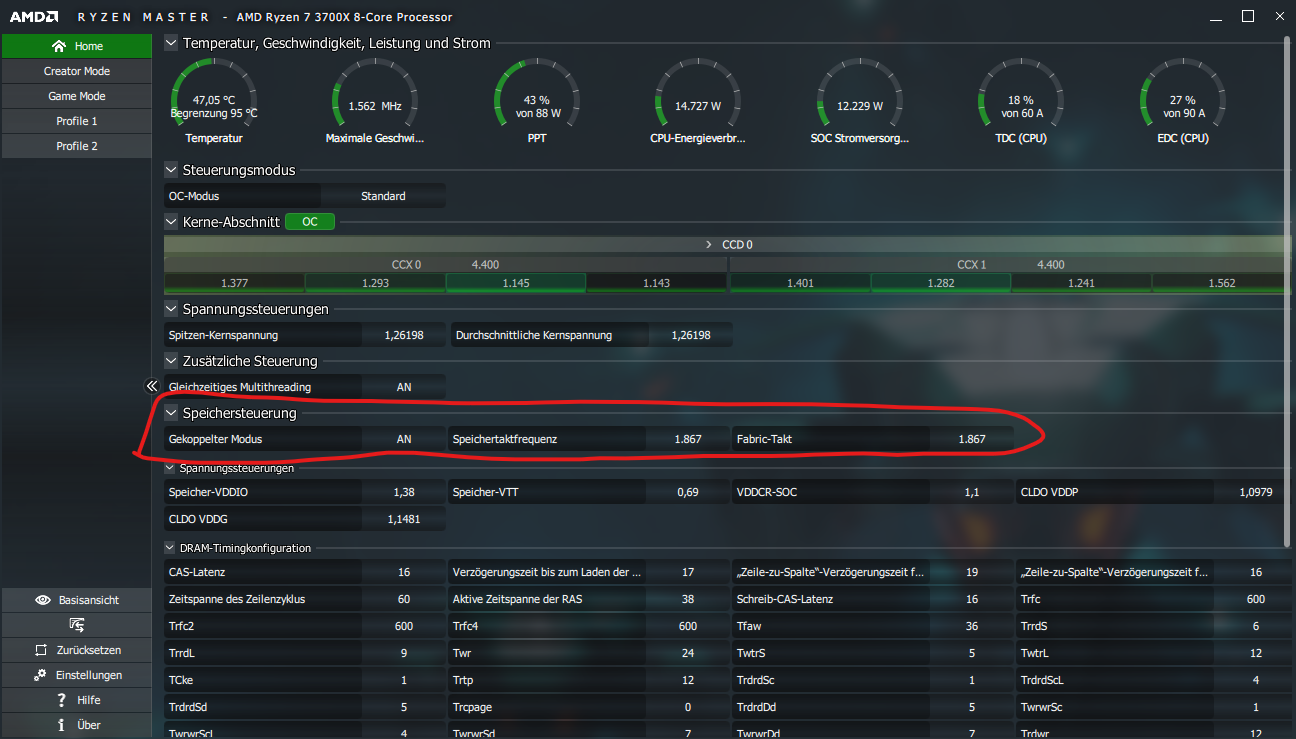Change OC-Modus Standard setting
The width and height of the screenshot is (1296, 739).
(383, 196)
